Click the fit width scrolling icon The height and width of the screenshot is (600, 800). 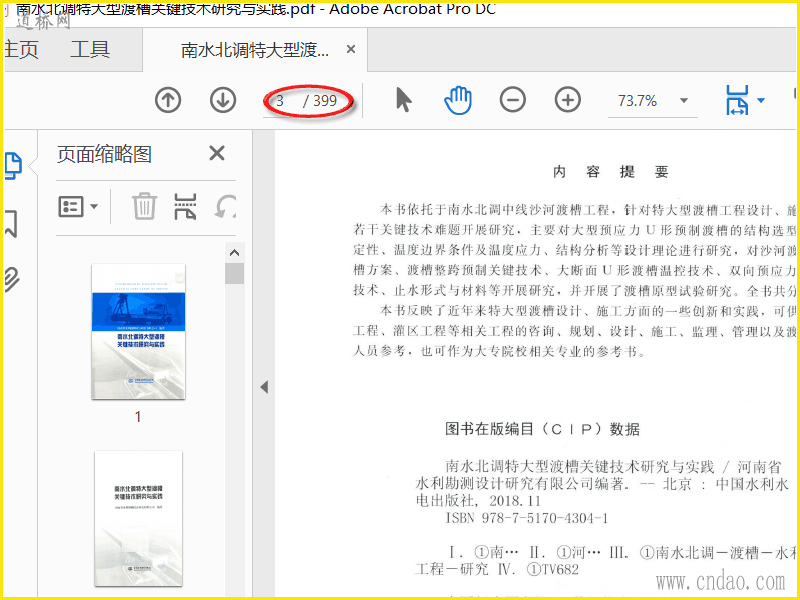click(x=737, y=100)
